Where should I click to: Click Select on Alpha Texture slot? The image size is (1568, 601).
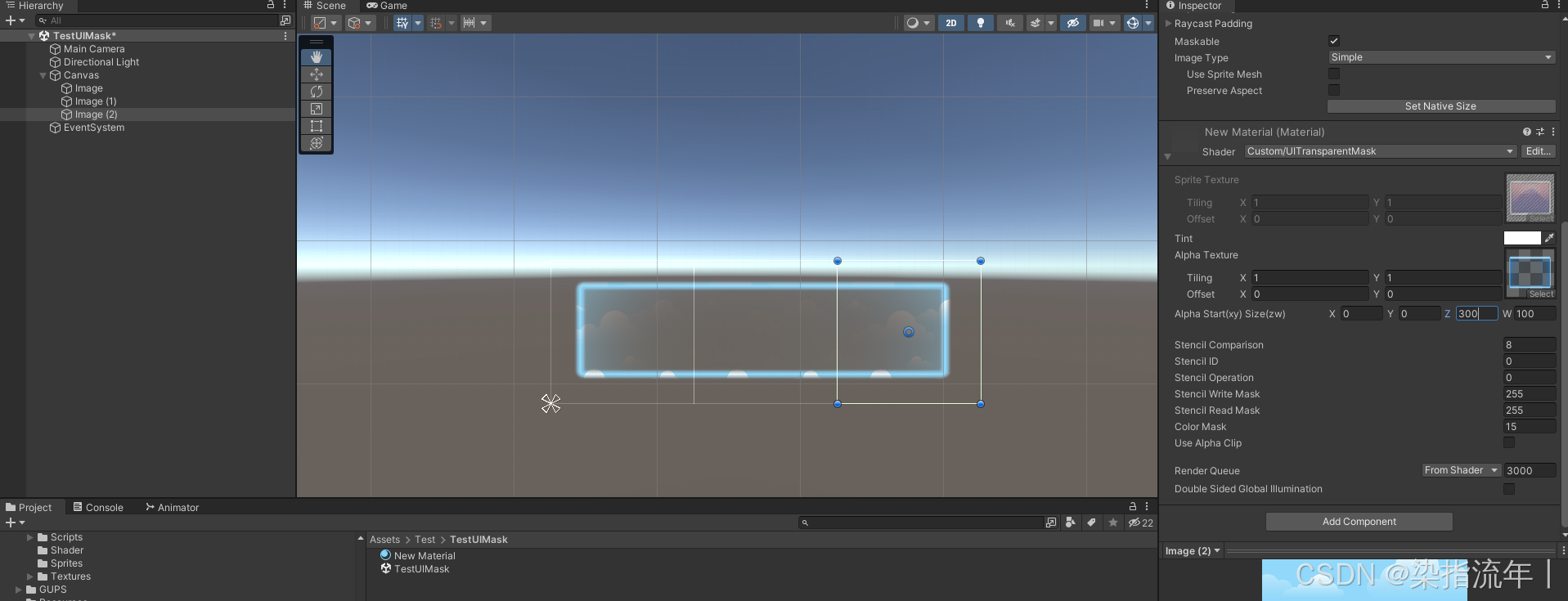tap(1541, 294)
